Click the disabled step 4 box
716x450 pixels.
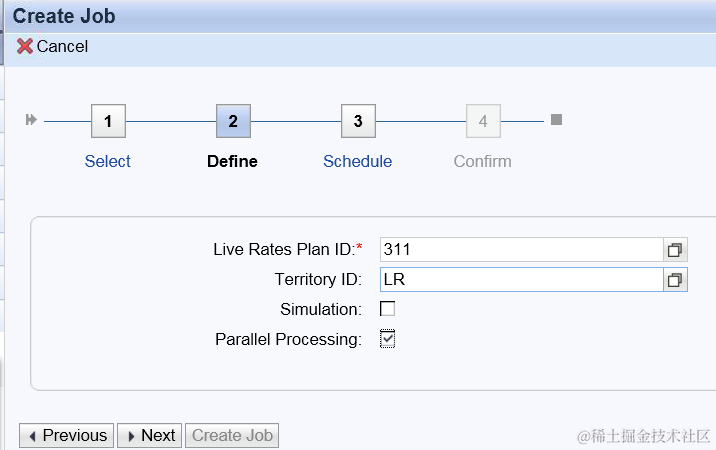pos(483,121)
